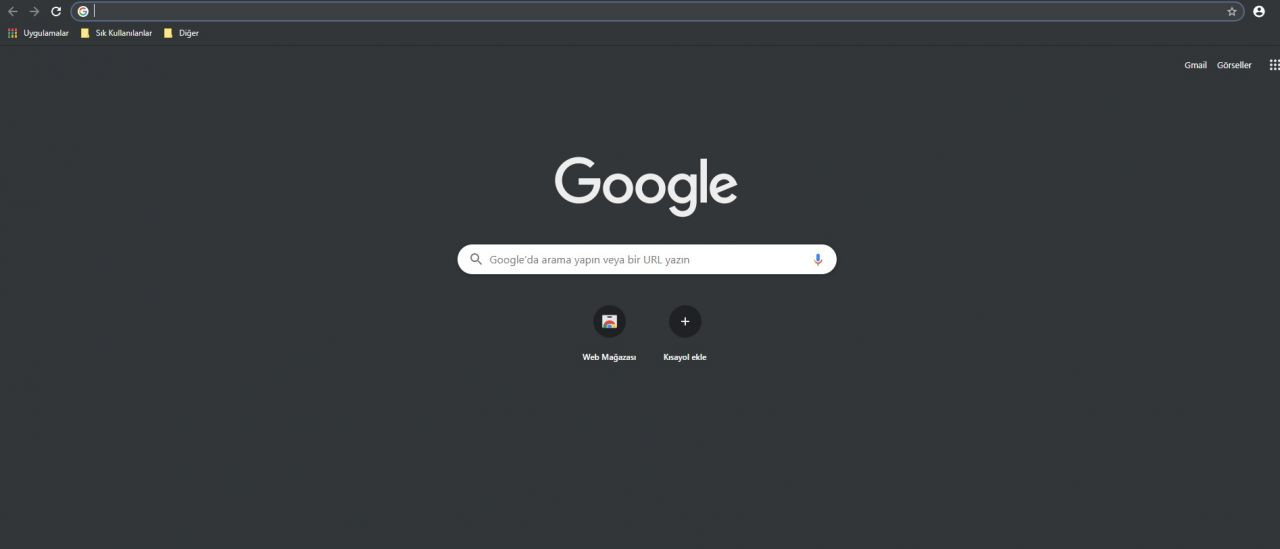Open the Google apps grid menu
This screenshot has height=549, width=1280.
[x=1274, y=65]
